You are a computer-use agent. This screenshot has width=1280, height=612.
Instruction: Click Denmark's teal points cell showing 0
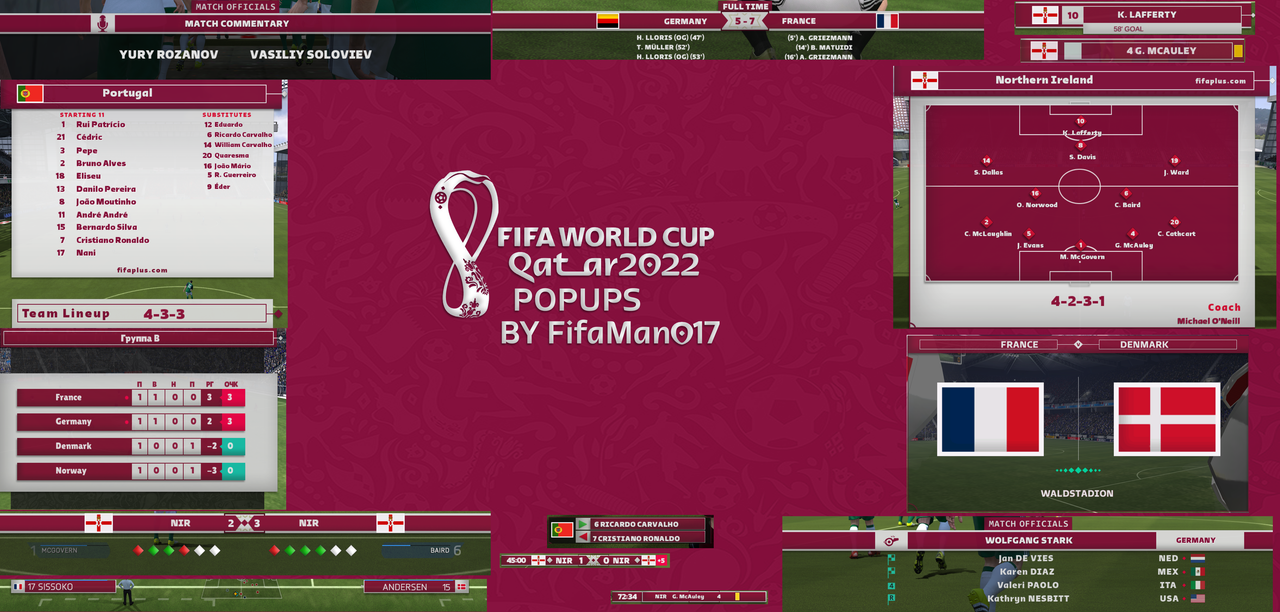coord(233,446)
